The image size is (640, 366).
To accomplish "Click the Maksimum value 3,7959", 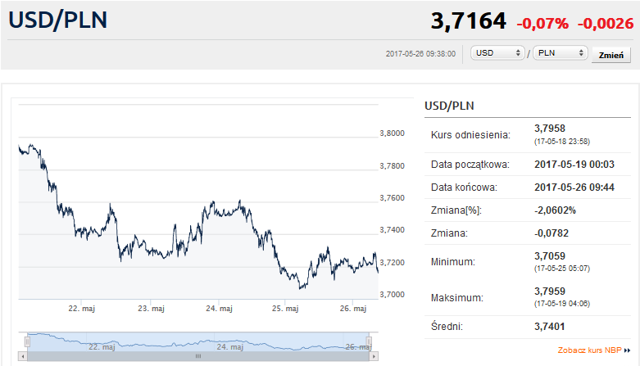I will pos(550,291).
